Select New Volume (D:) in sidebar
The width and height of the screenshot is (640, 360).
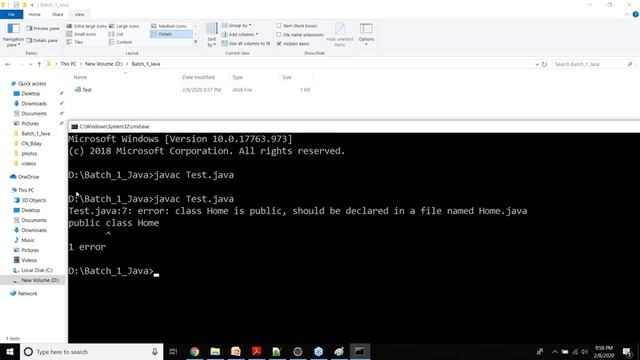click(40, 280)
